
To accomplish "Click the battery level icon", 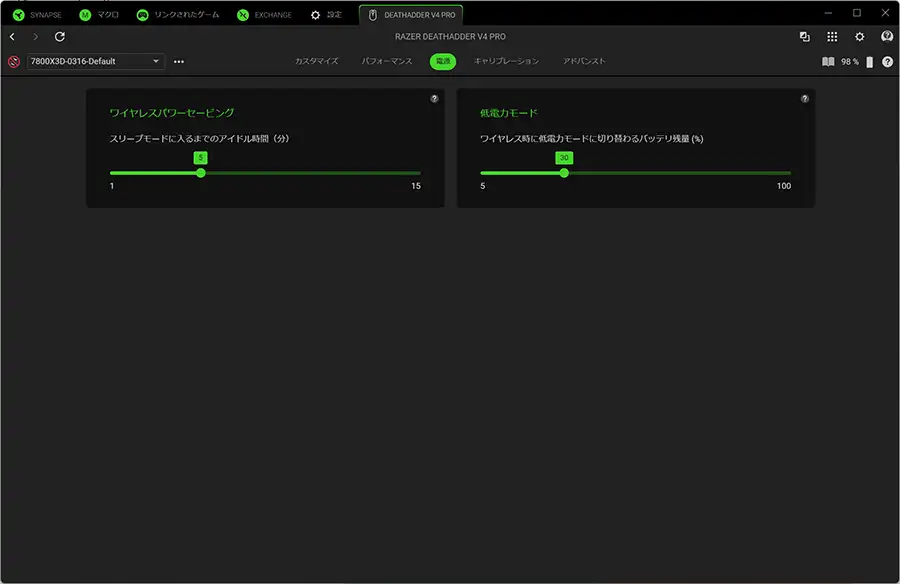I will (870, 61).
